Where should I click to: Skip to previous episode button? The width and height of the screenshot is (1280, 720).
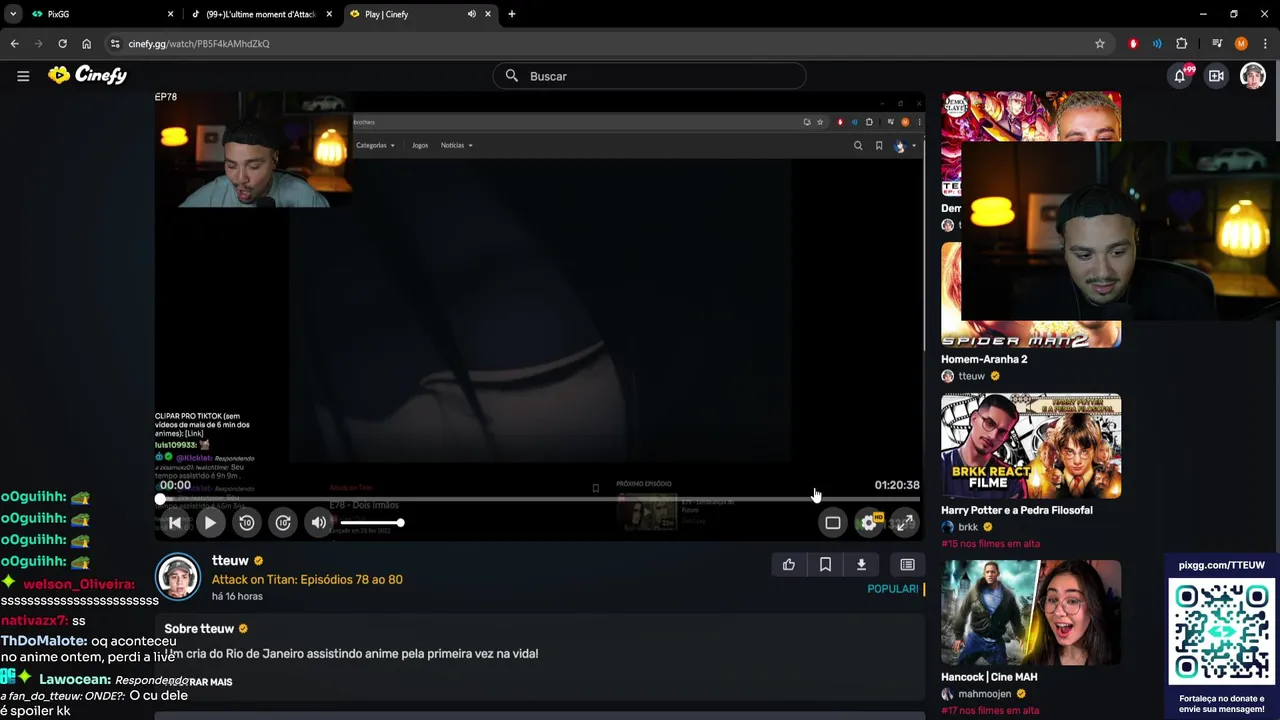175,522
